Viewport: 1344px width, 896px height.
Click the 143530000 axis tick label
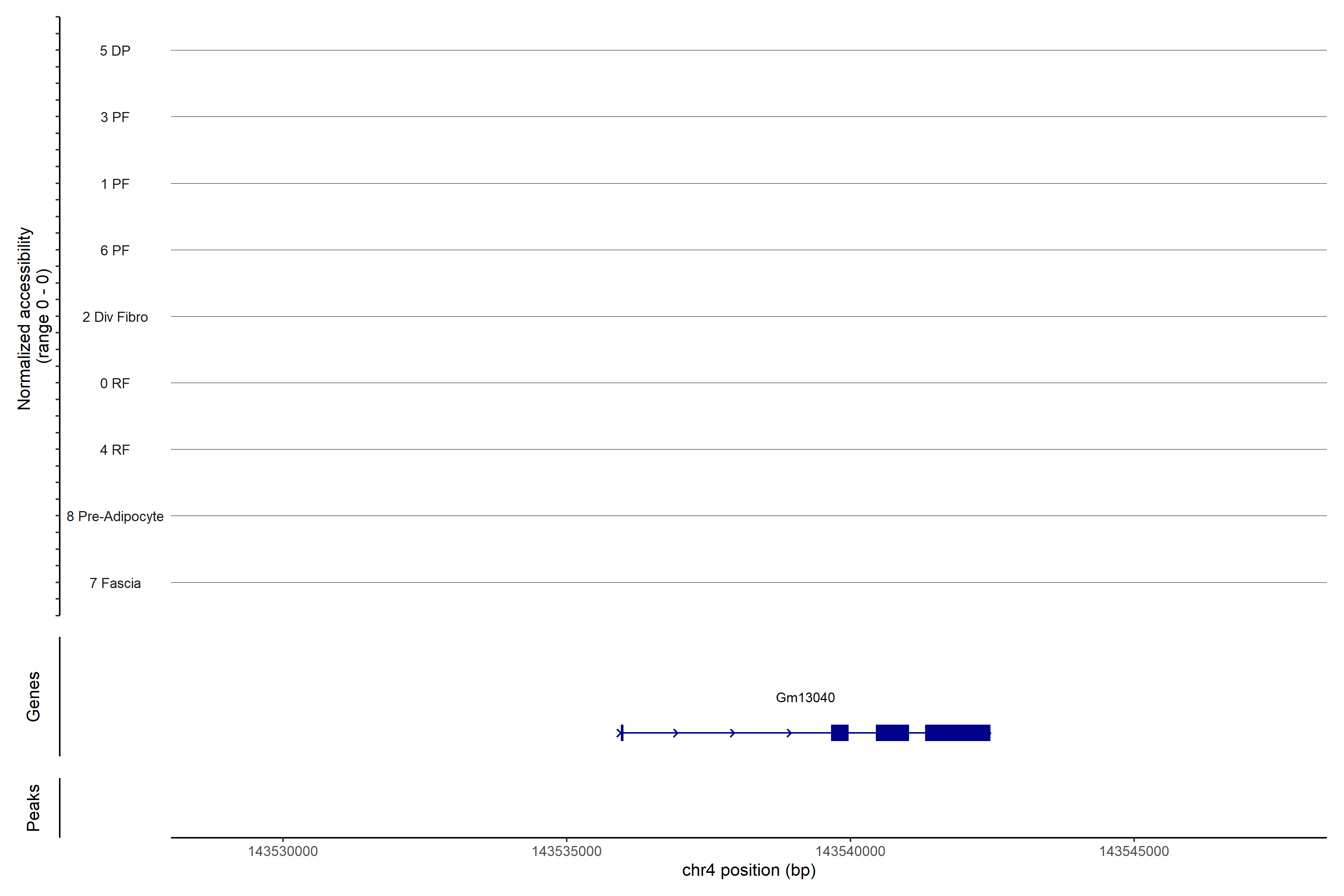click(282, 851)
